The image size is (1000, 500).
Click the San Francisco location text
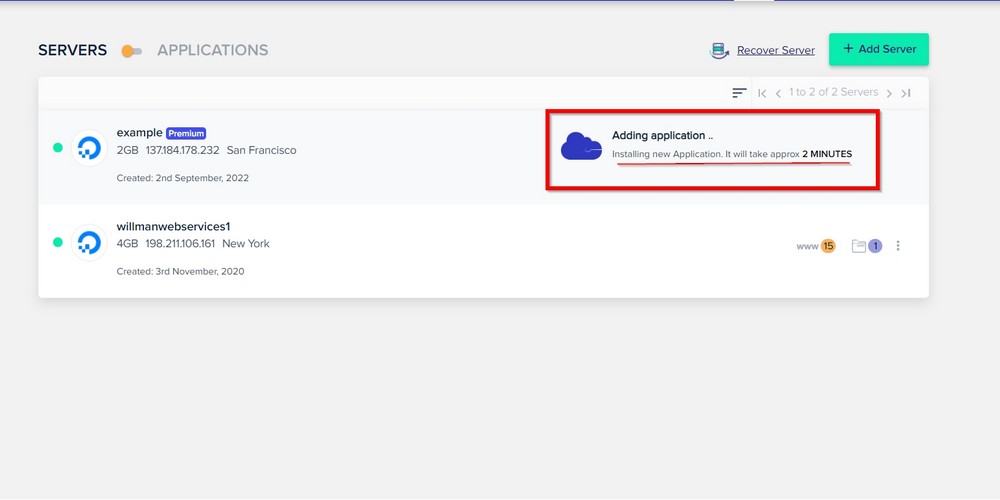(261, 151)
